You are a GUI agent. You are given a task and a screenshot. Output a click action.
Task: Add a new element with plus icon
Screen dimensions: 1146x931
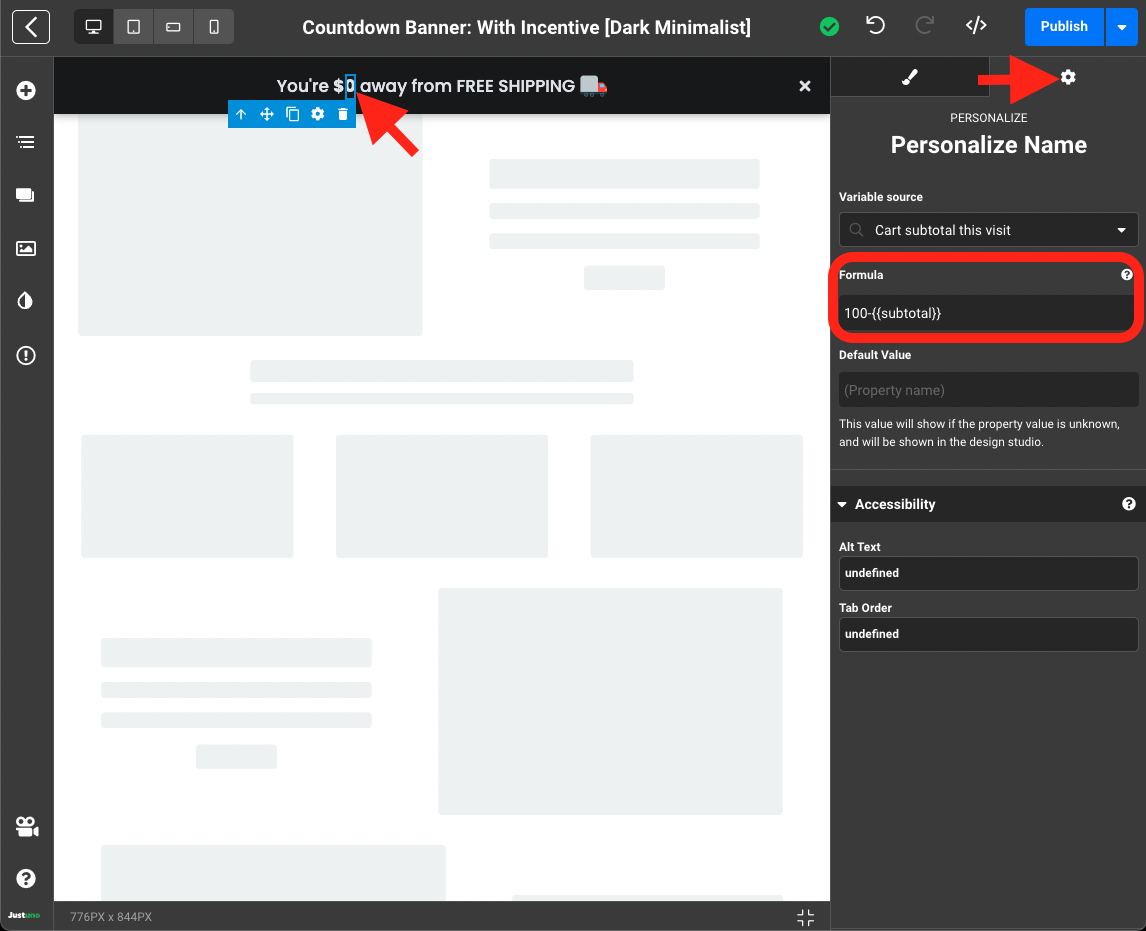[x=26, y=91]
